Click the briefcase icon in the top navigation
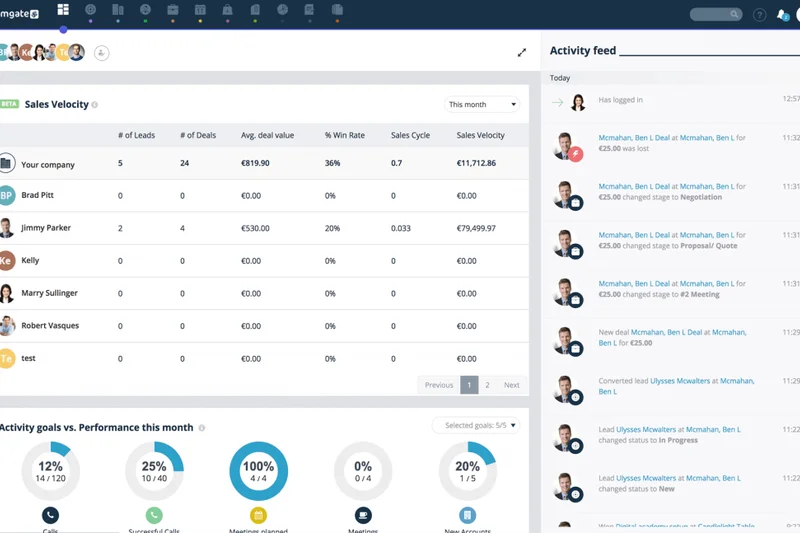Screen dimensions: 800x533 tap(173, 11)
